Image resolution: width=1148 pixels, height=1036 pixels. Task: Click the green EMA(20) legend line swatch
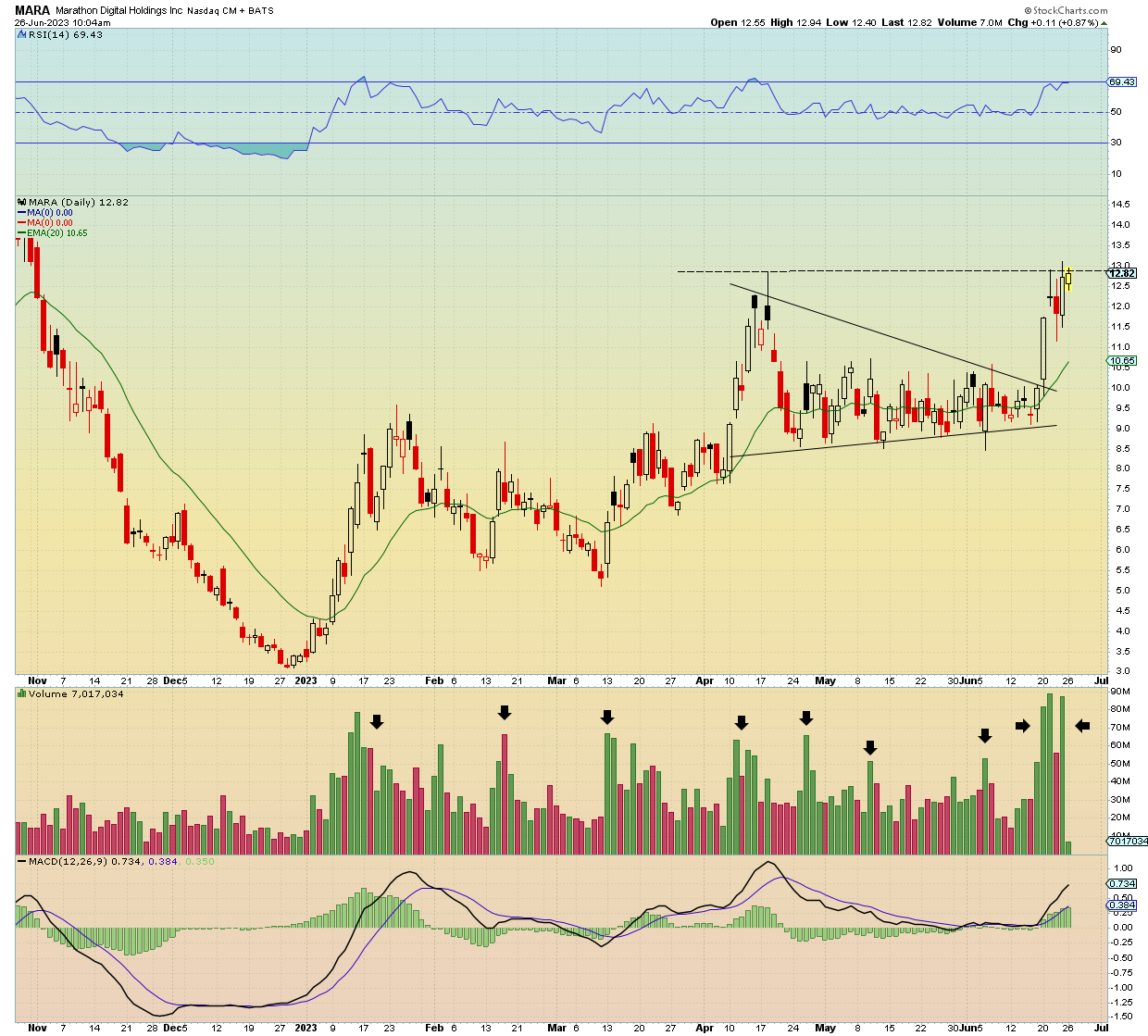[x=21, y=233]
